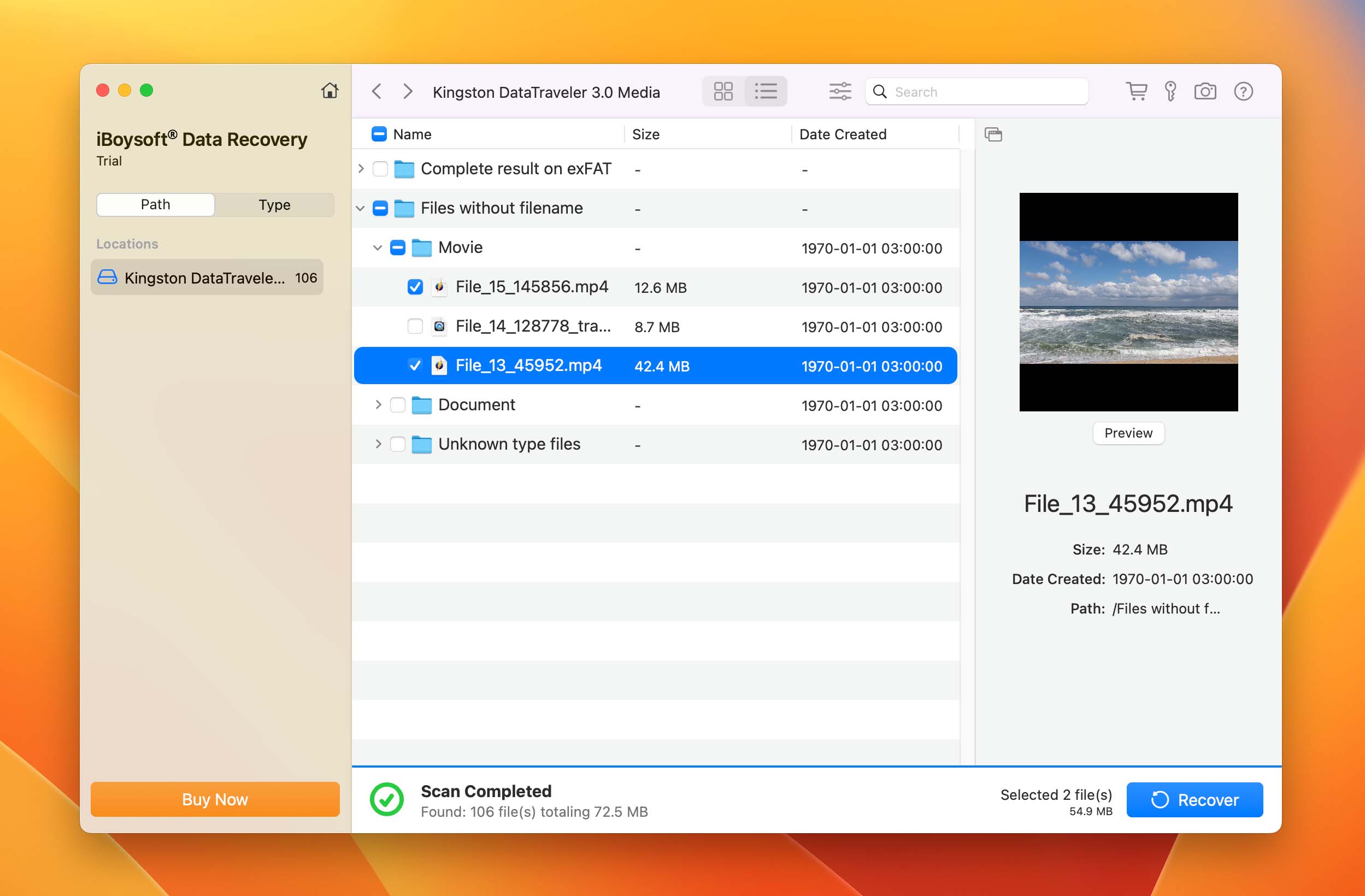The width and height of the screenshot is (1365, 896).
Task: Switch to grid view layout
Action: tap(725, 92)
